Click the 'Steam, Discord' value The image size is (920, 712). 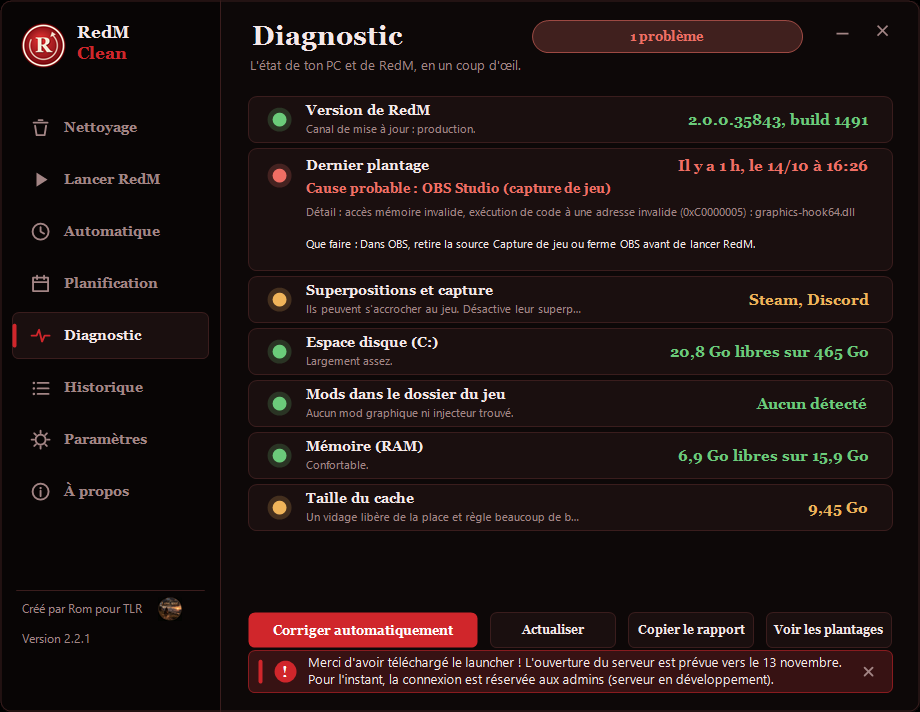click(x=809, y=300)
